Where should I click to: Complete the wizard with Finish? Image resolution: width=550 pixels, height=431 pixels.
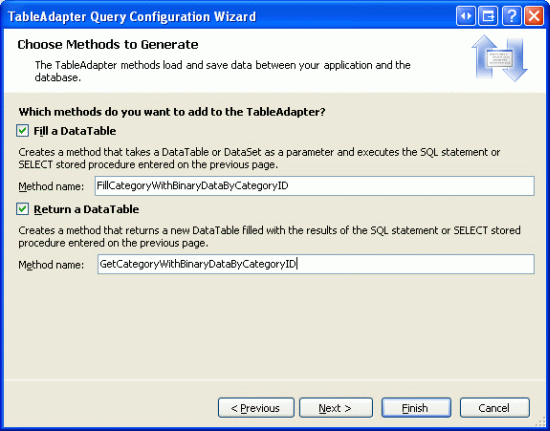click(416, 408)
